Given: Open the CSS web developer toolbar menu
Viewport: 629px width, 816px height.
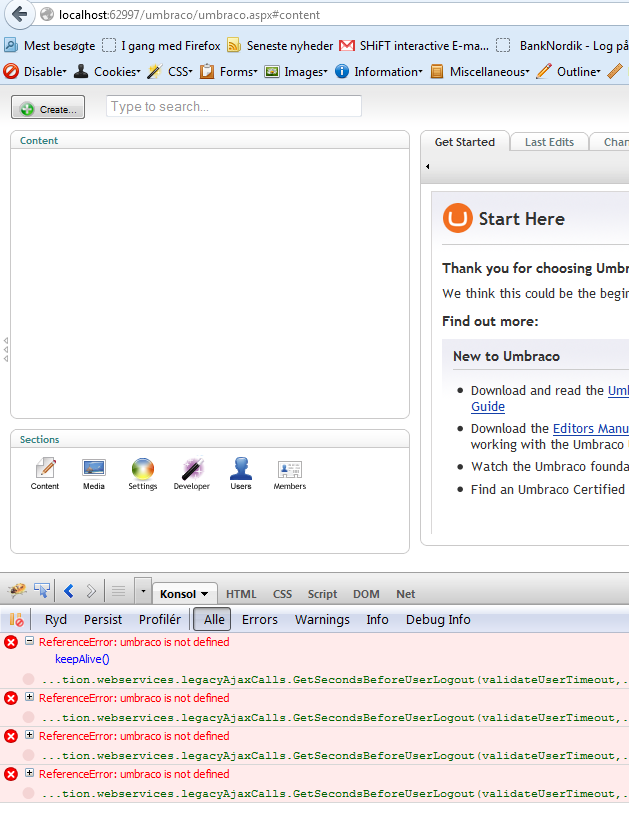Looking at the screenshot, I should click(x=170, y=71).
